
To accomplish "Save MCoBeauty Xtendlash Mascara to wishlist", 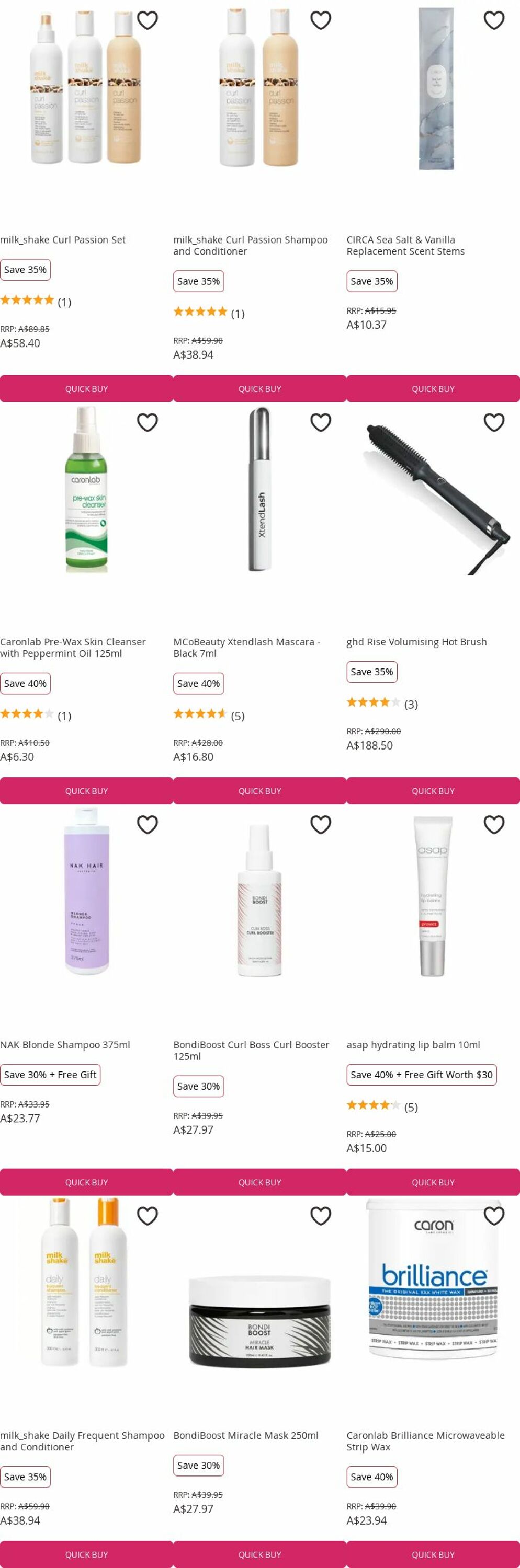I will coord(321,422).
